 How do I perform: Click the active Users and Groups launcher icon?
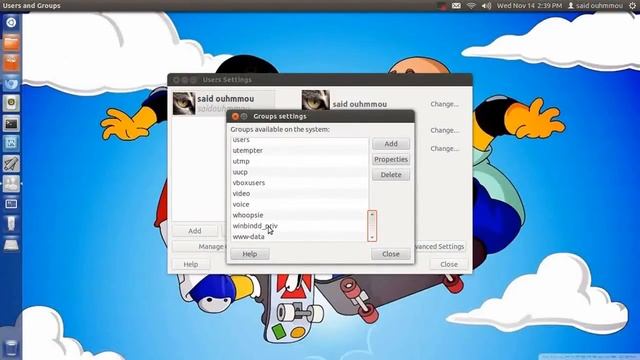click(x=11, y=184)
